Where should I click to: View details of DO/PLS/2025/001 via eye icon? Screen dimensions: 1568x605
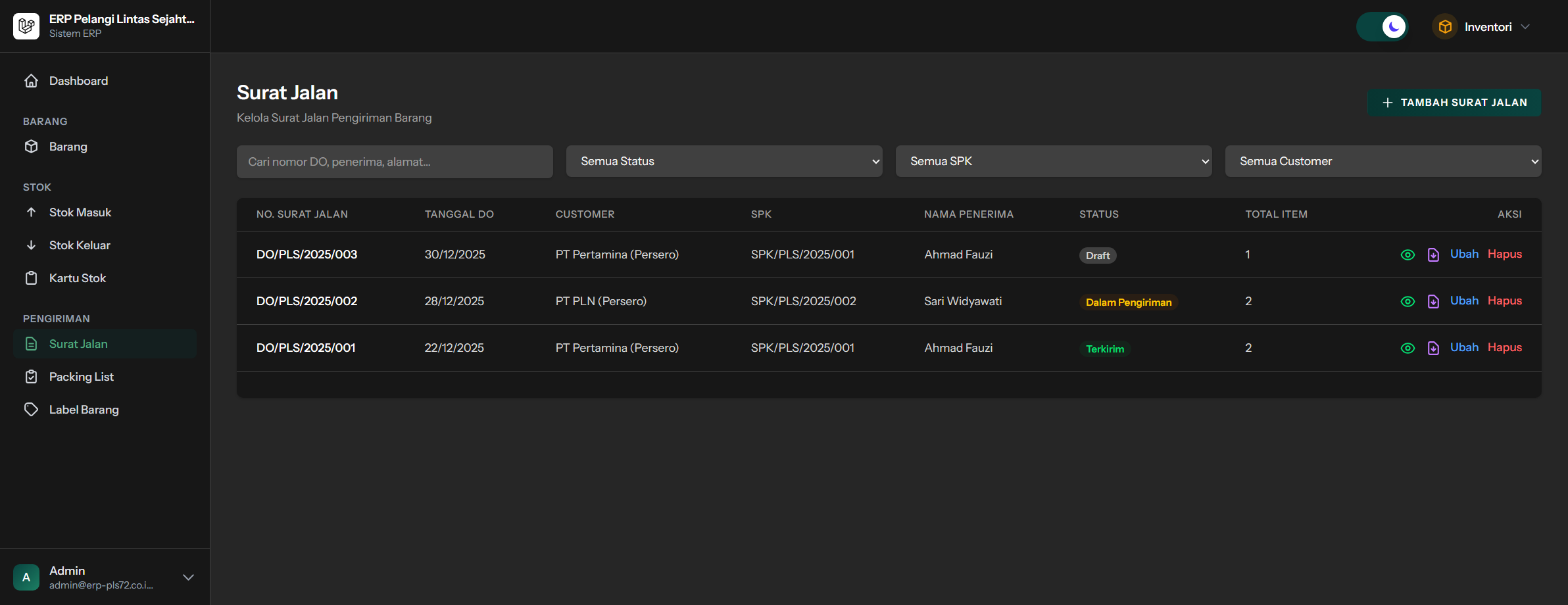point(1408,349)
